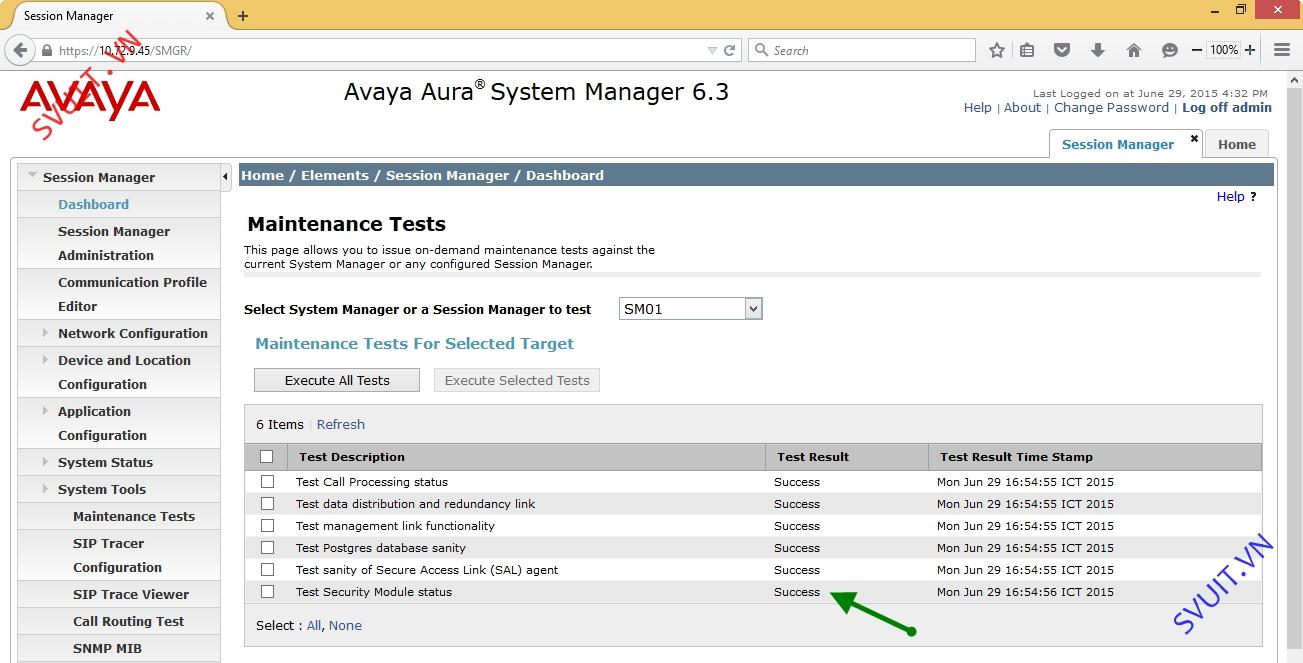Check Test Security Module status row
Viewport: 1303px width, 663px height.
coord(267,591)
